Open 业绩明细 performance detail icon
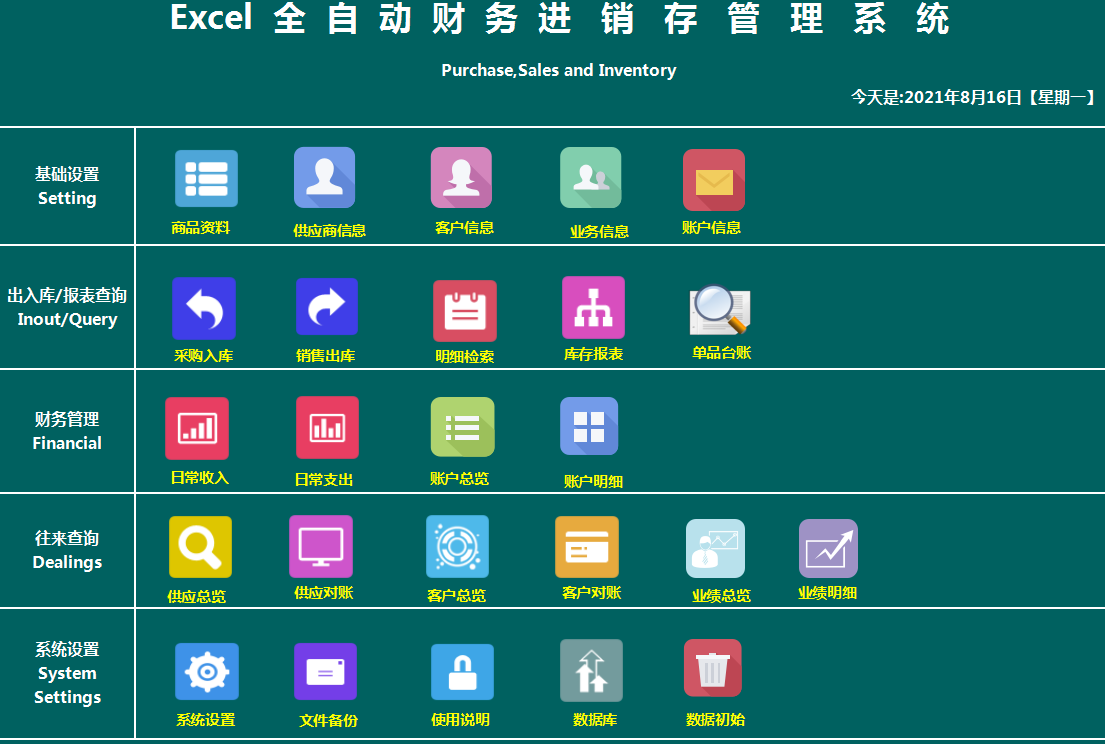The width and height of the screenshot is (1105, 744). coord(828,547)
